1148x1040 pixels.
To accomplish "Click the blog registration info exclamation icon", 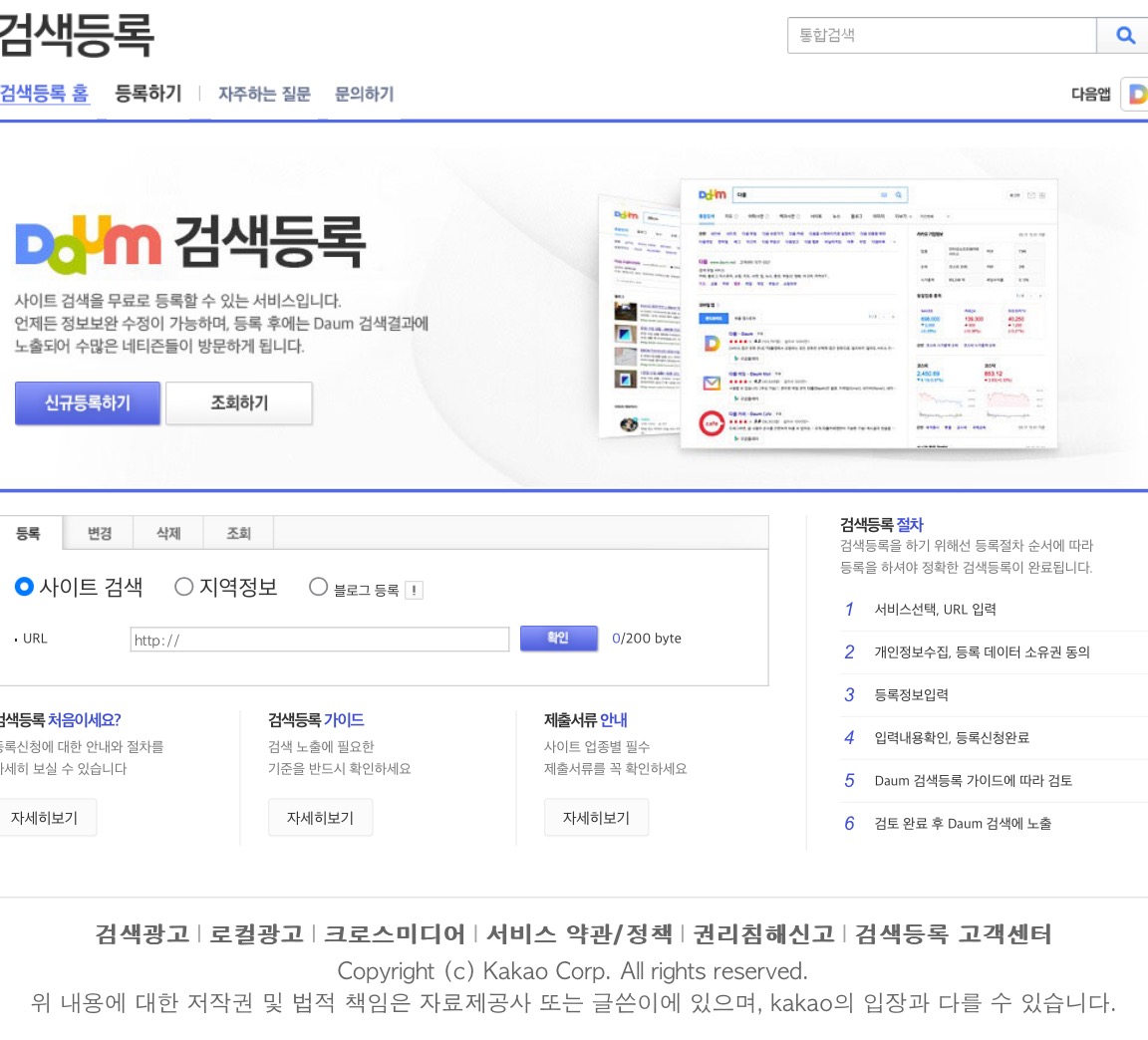I will [x=414, y=590].
